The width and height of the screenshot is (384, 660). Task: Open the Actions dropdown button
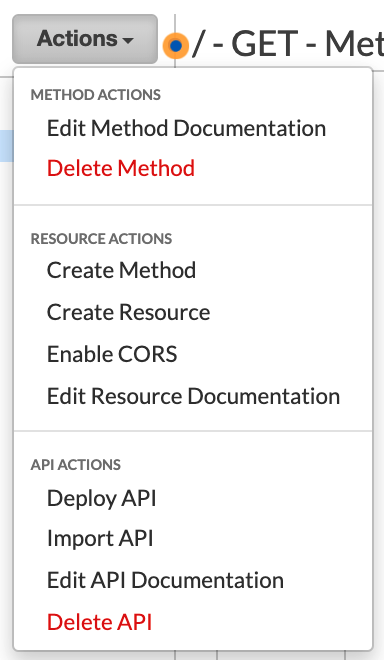[85, 39]
